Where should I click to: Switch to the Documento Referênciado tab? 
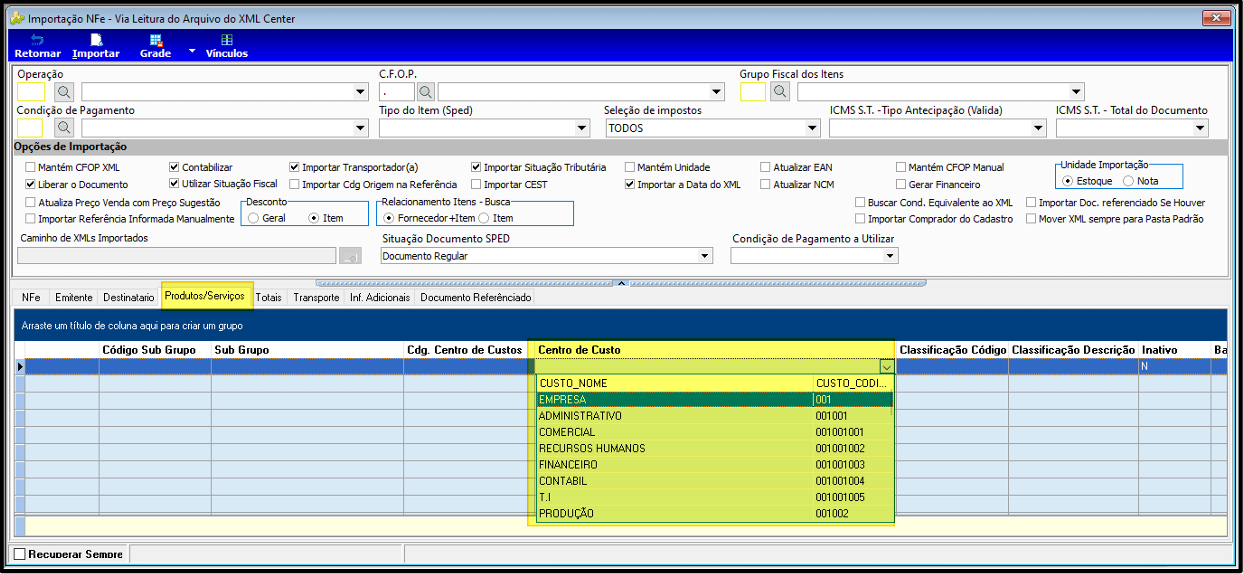pyautogui.click(x=475, y=298)
